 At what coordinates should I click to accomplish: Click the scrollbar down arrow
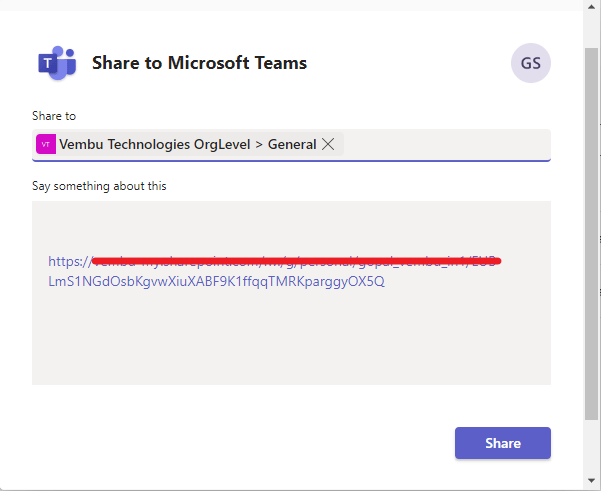(591, 480)
